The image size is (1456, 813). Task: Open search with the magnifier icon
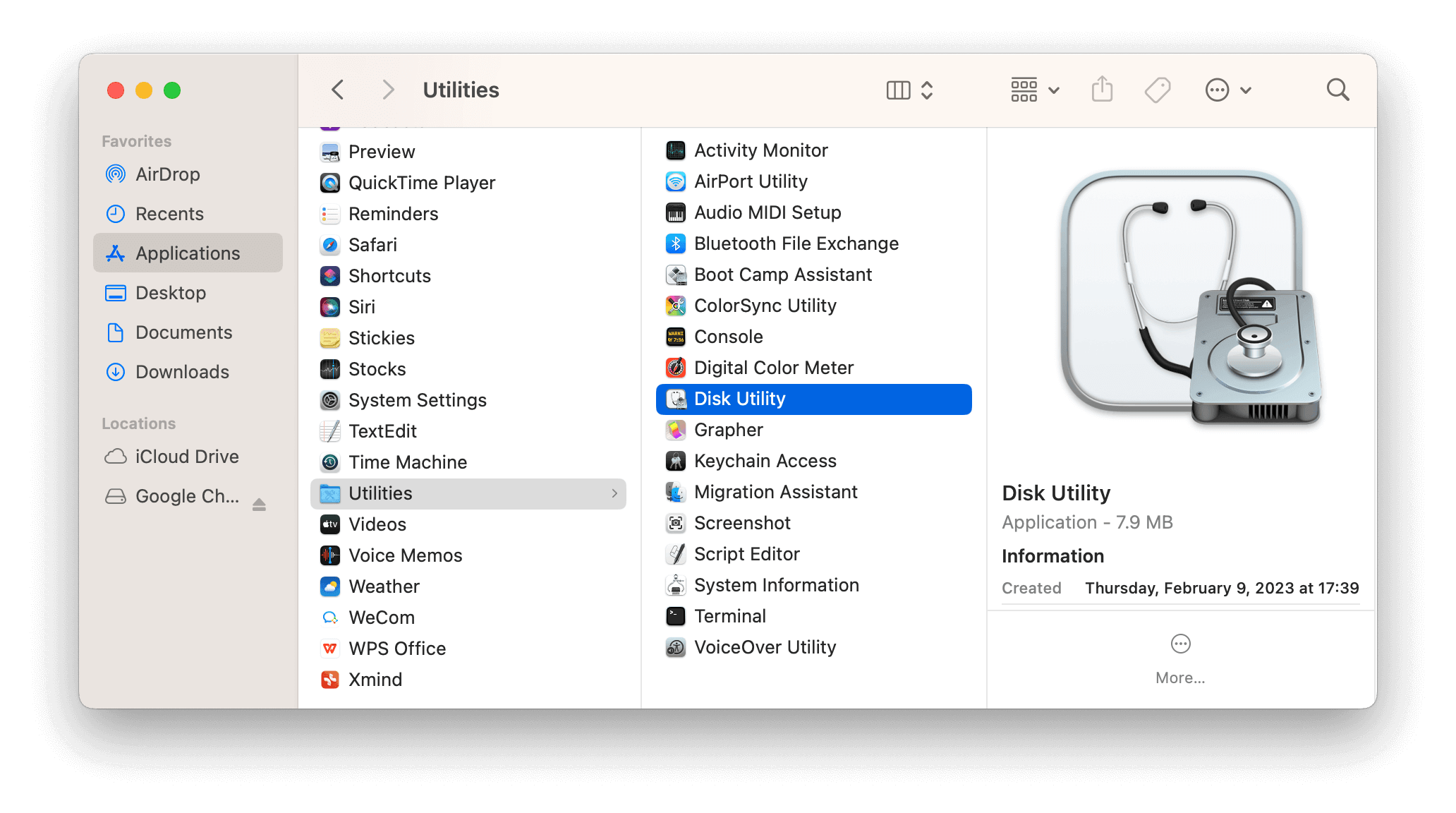pyautogui.click(x=1337, y=90)
